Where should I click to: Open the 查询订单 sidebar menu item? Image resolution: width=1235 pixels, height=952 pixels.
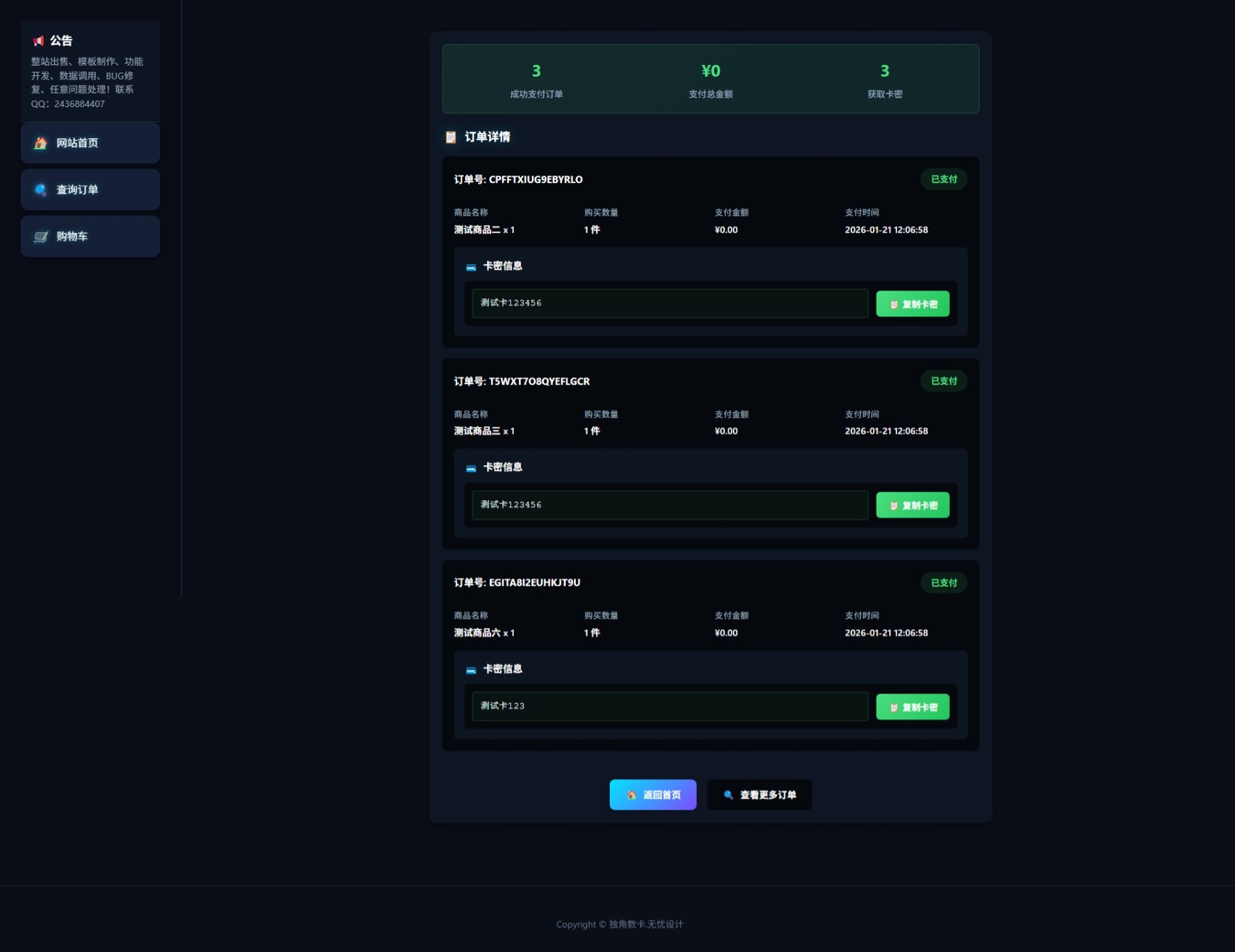pos(90,190)
